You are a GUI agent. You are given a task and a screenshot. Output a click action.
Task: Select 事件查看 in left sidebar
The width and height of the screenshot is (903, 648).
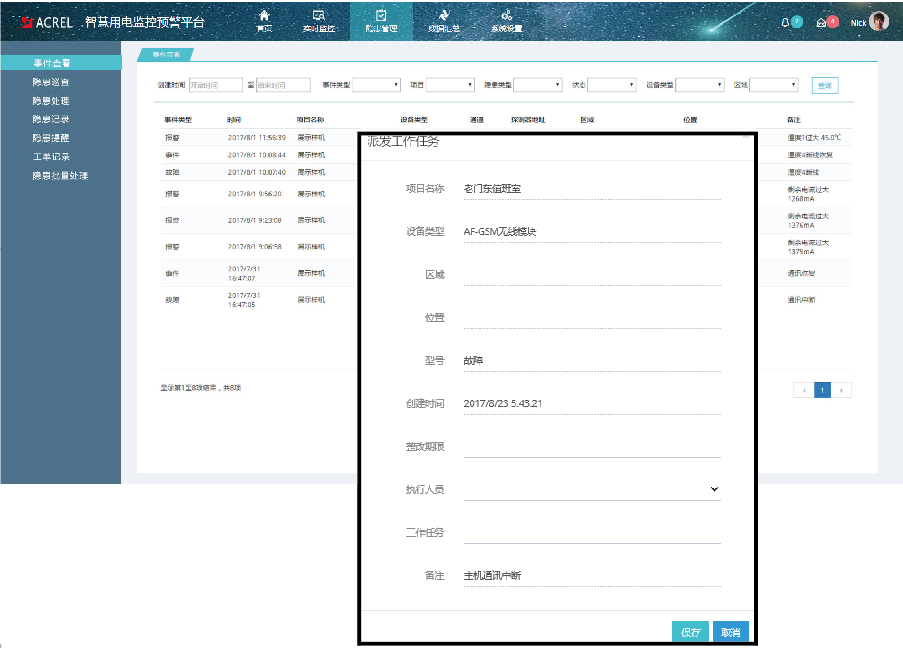pyautogui.click(x=61, y=63)
